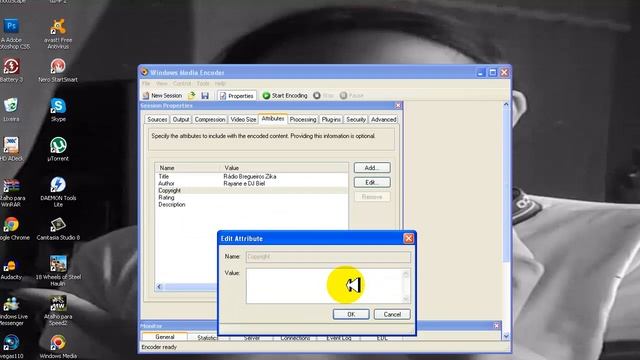Switch to the Security tab

tap(356, 120)
